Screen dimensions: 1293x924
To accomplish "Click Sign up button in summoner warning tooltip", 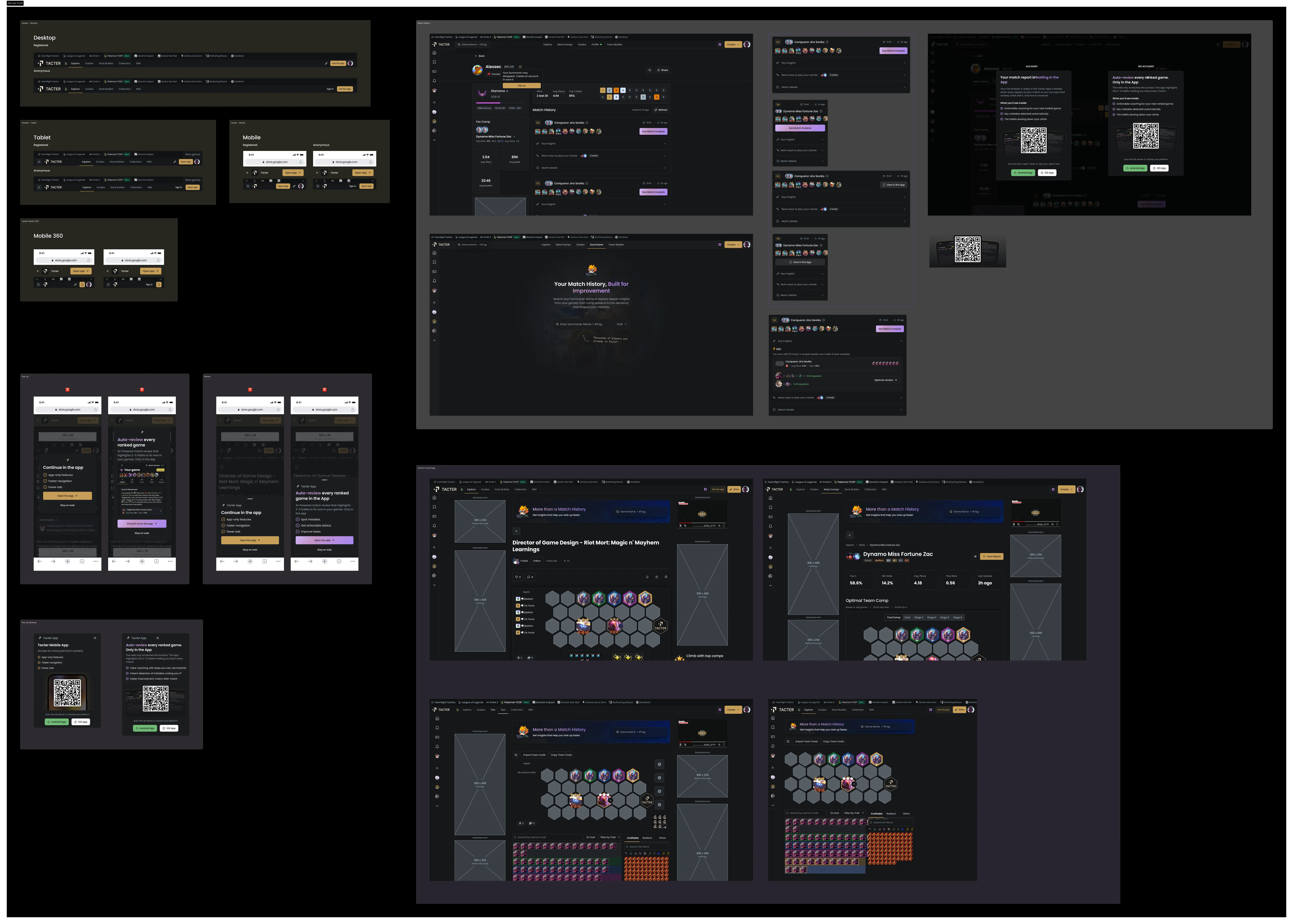I will [x=522, y=85].
